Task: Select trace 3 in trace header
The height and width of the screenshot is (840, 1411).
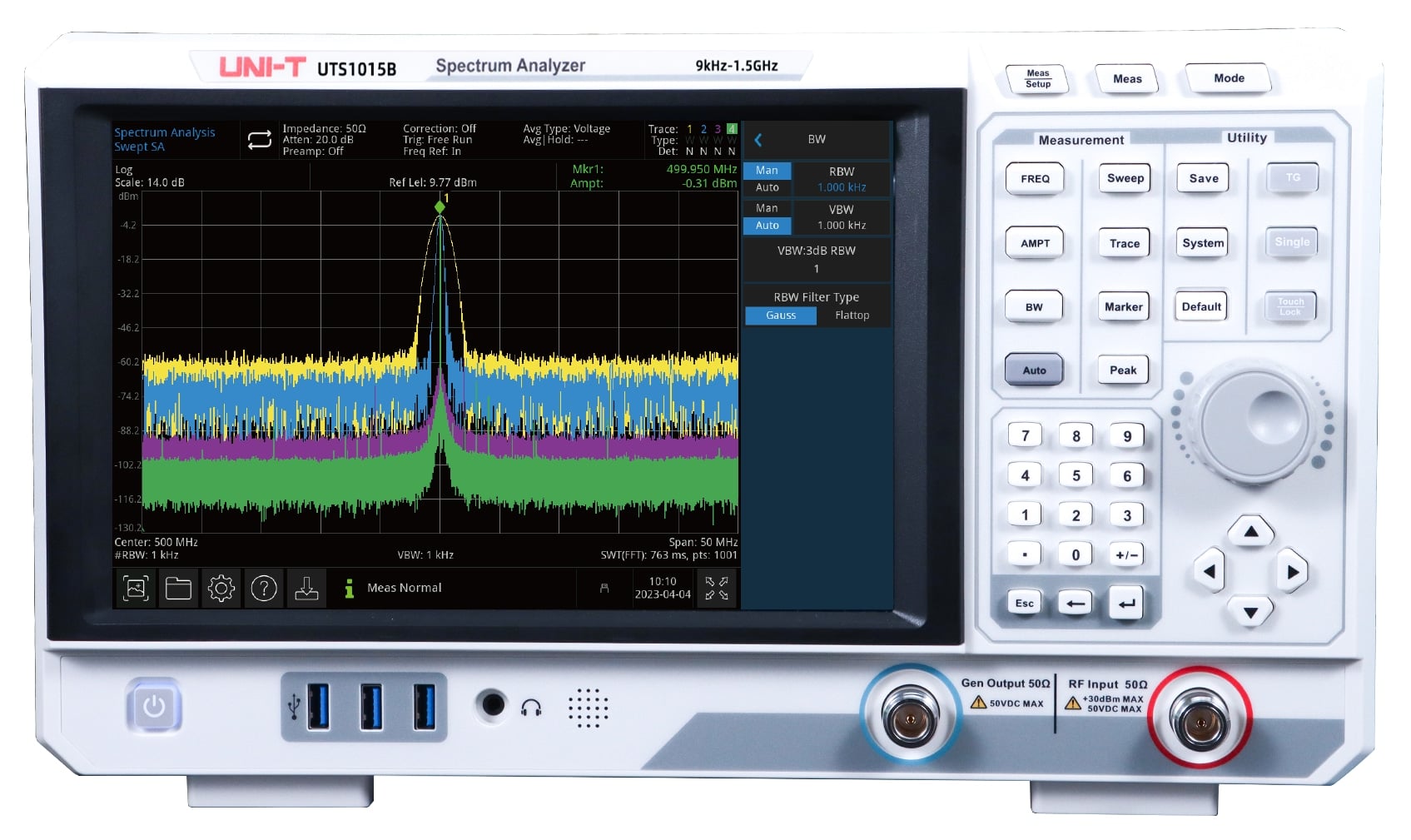Action: pos(718,129)
